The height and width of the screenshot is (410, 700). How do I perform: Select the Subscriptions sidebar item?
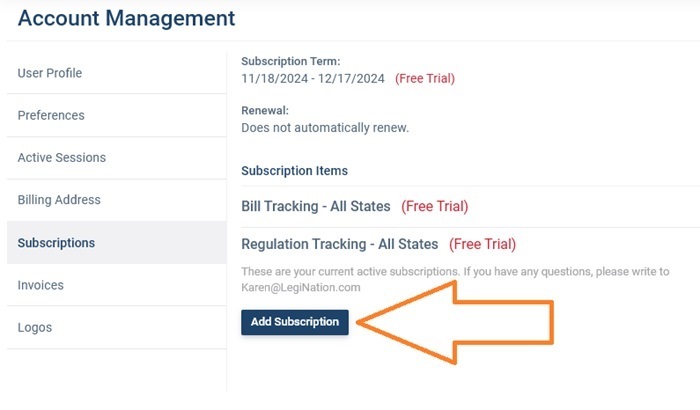[57, 243]
